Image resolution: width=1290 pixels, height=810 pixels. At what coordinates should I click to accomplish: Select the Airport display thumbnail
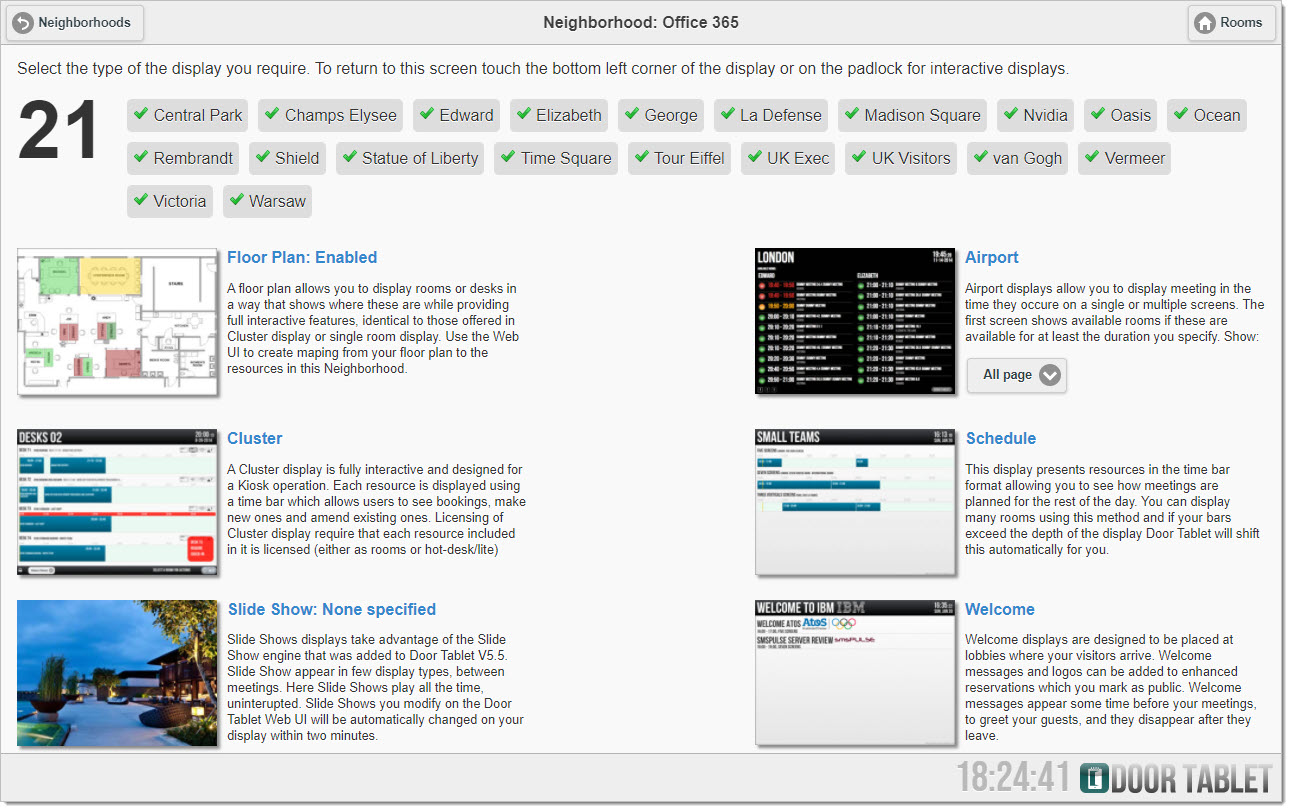click(855, 321)
